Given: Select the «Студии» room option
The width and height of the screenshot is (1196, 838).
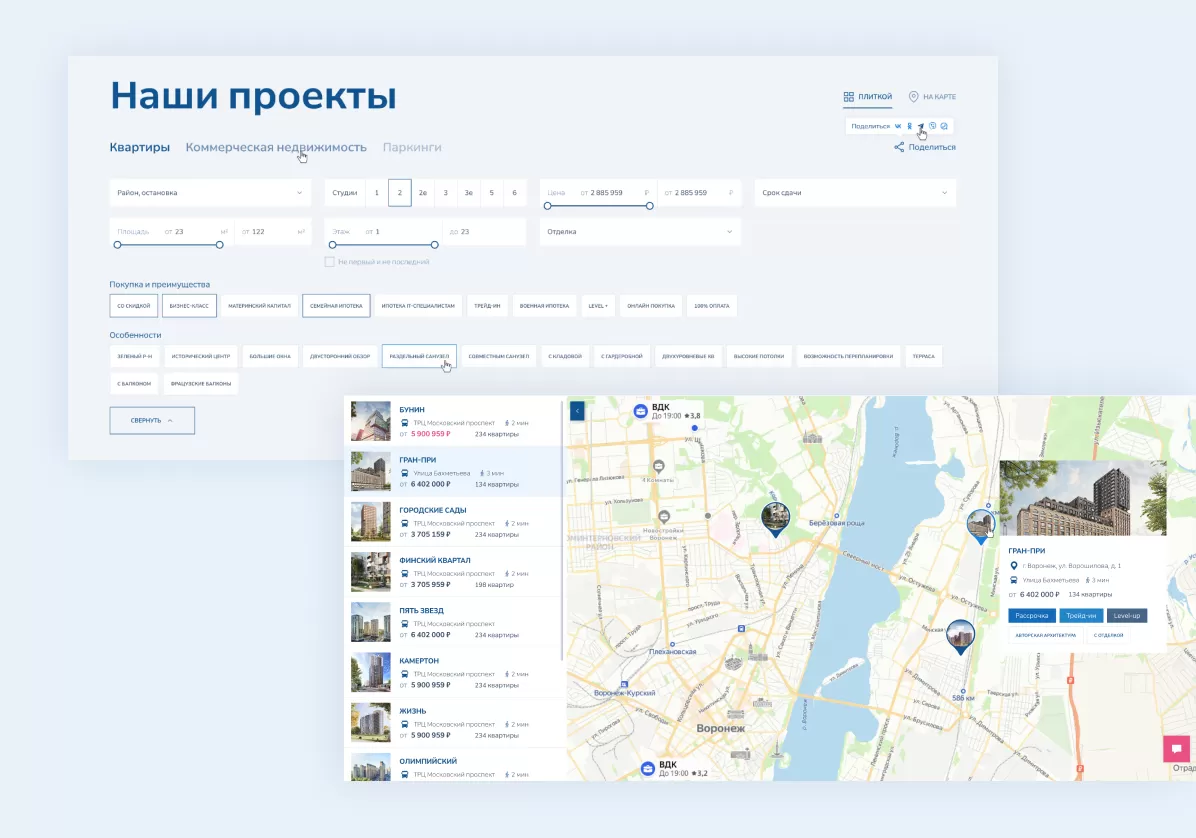Looking at the screenshot, I should click(345, 193).
